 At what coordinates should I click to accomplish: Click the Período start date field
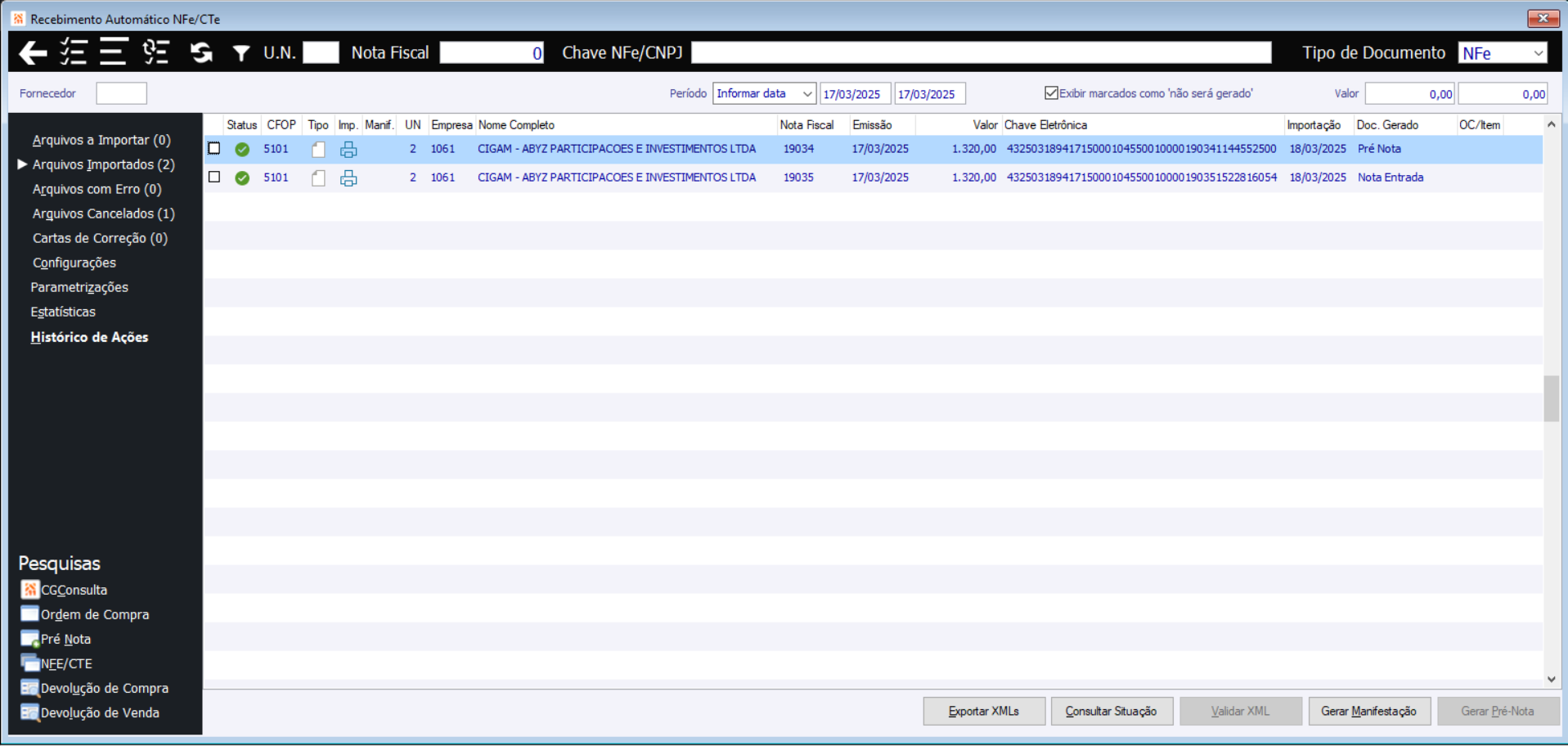[856, 93]
